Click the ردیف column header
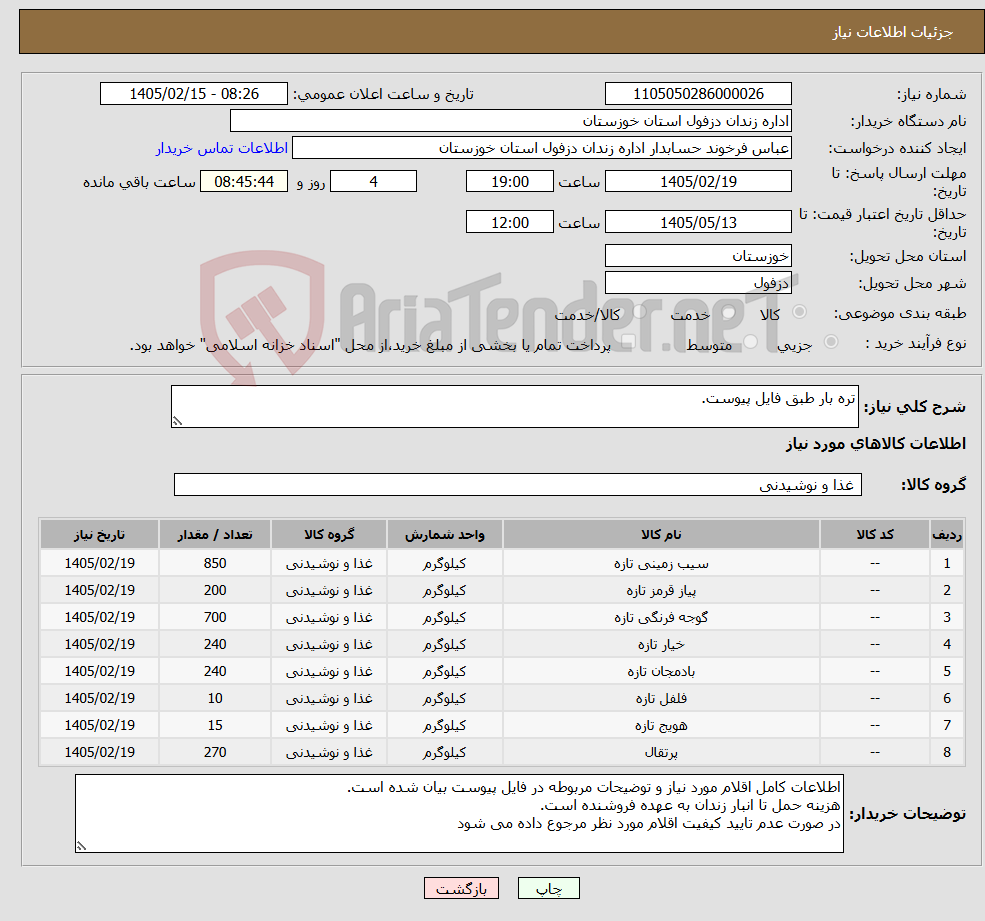The height and width of the screenshot is (921, 985). coord(947,535)
